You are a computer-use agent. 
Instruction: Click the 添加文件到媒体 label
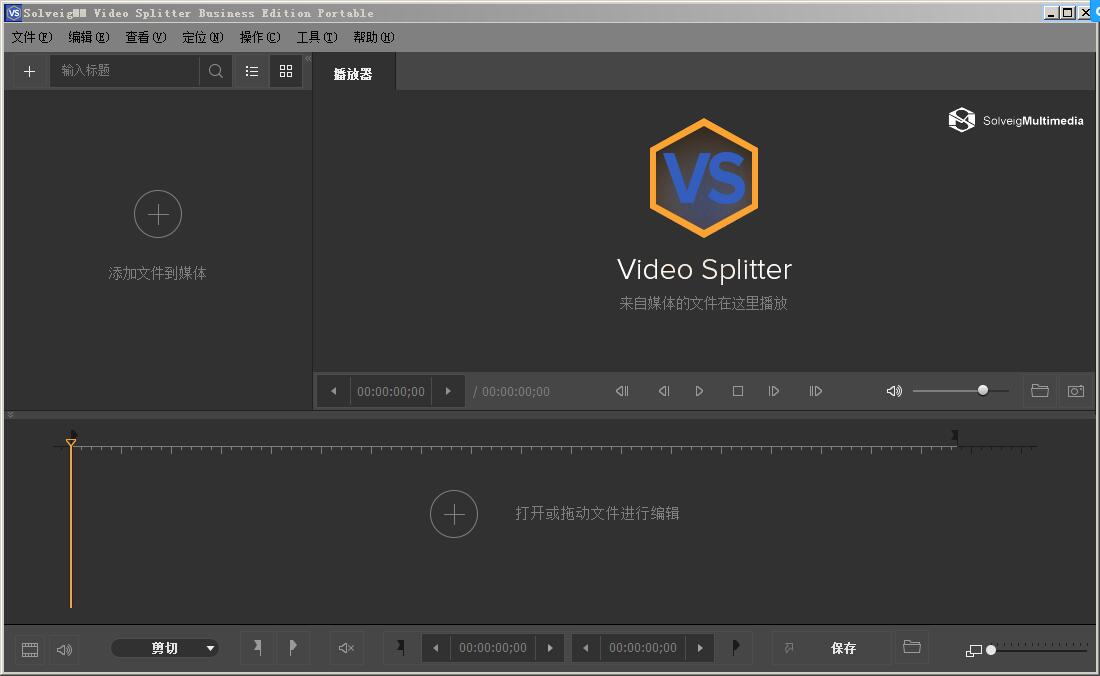tap(157, 273)
